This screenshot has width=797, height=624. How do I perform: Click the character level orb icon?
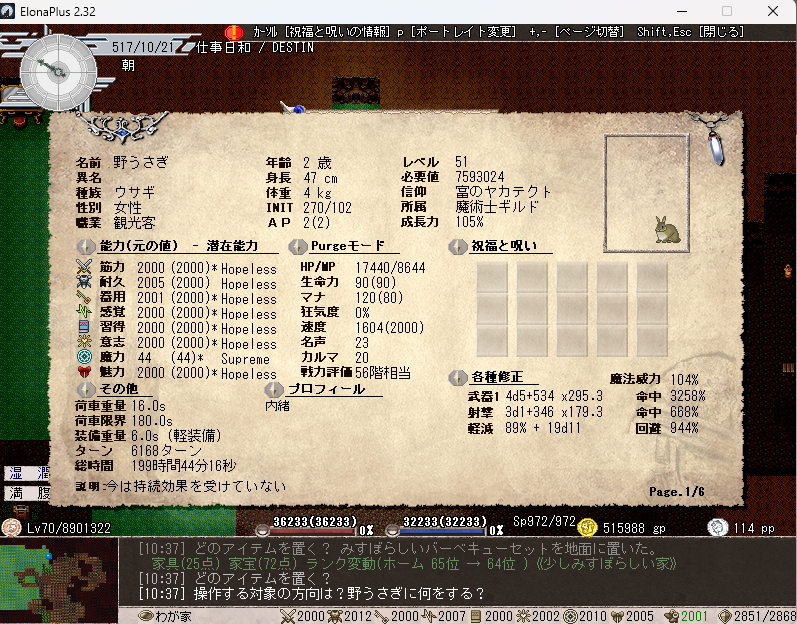coord(11,527)
